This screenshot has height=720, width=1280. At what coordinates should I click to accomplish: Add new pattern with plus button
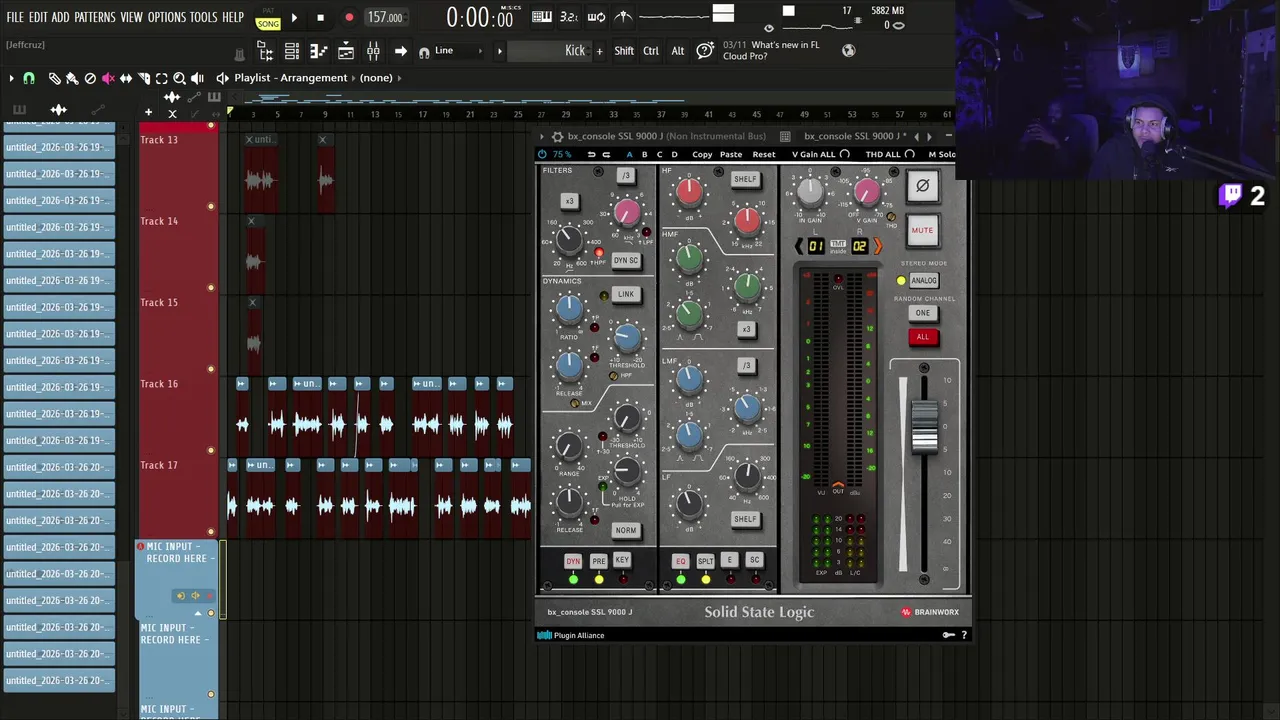600,51
